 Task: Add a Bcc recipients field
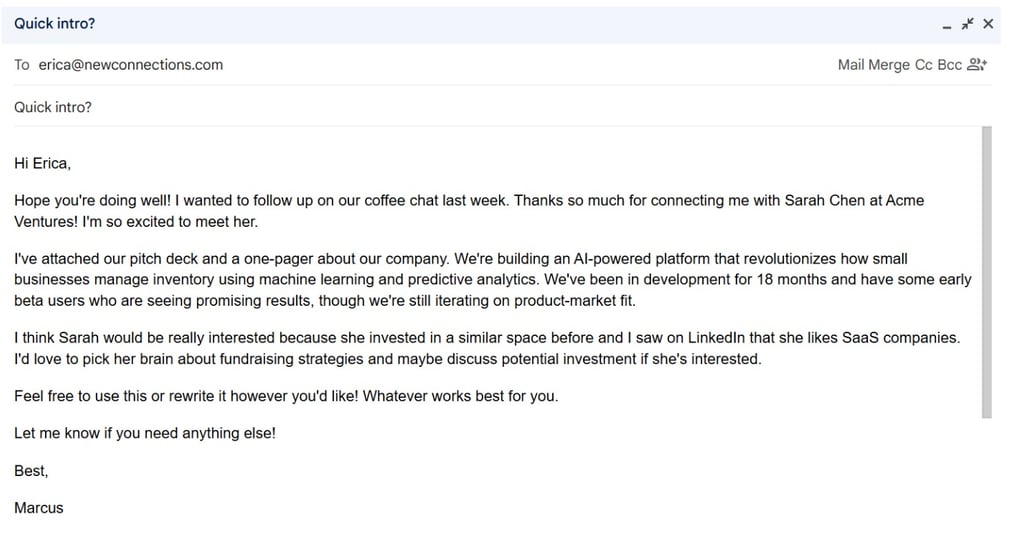949,65
